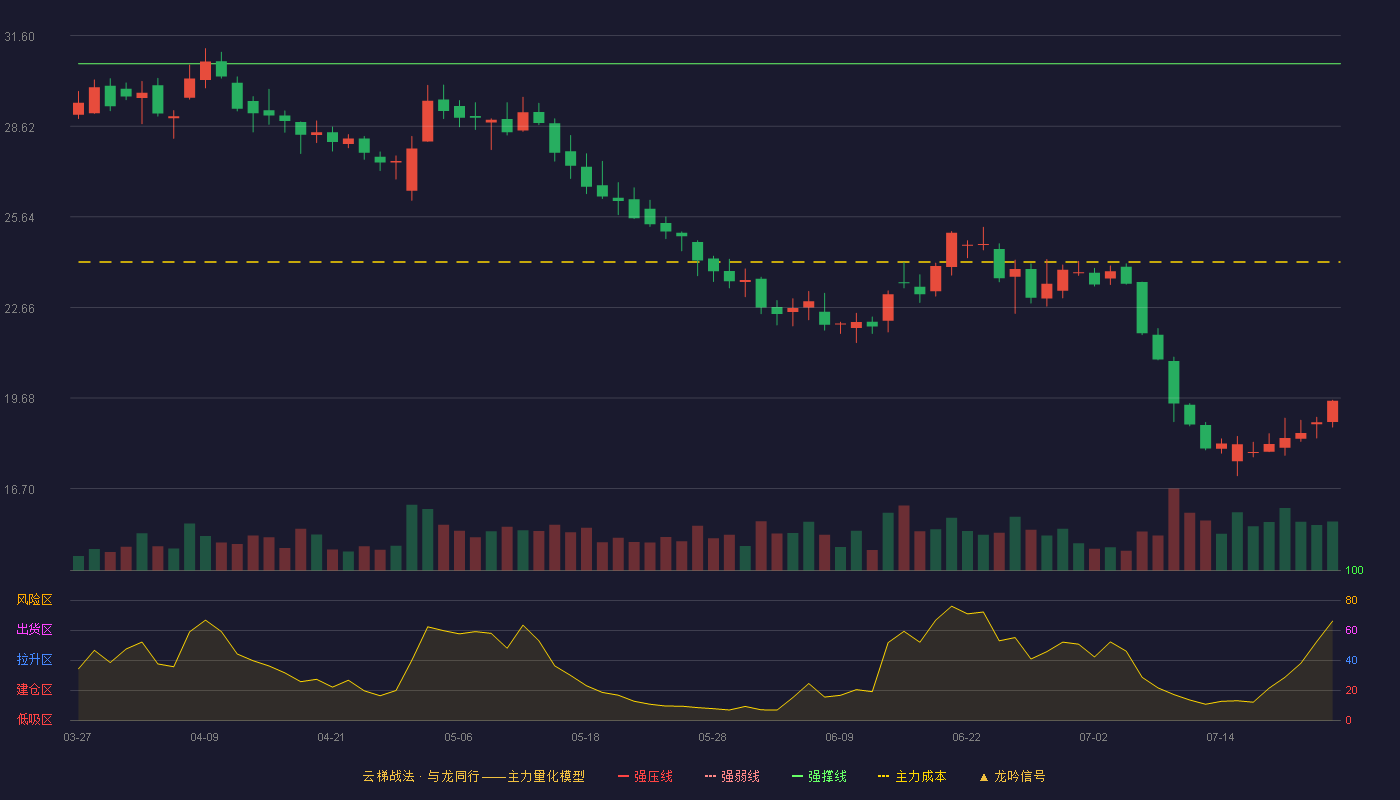Click the 05-28 date label
The image size is (1400, 800).
(712, 737)
